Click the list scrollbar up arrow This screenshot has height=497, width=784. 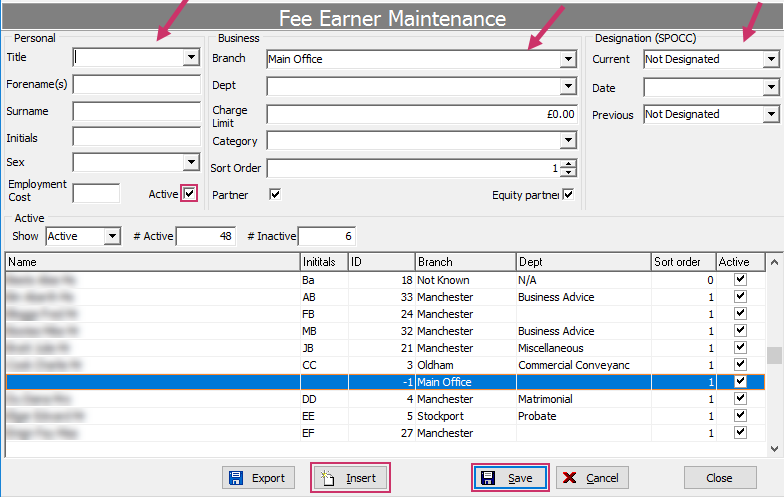click(x=774, y=262)
